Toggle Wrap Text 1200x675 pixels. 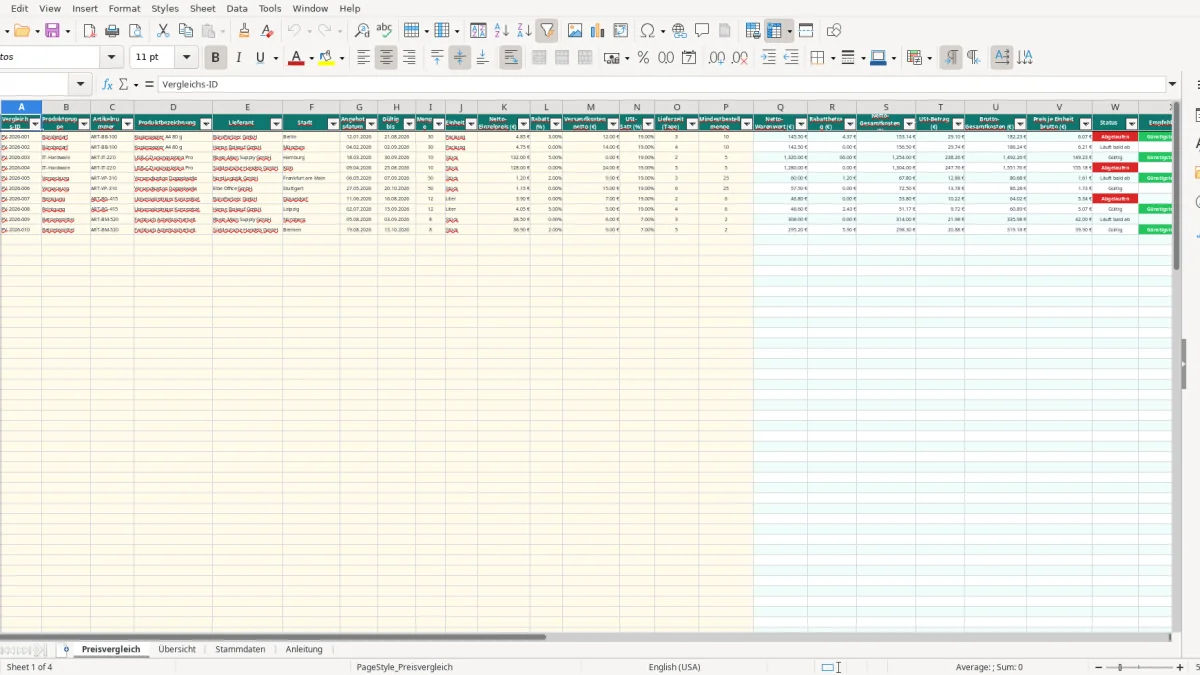click(x=511, y=58)
